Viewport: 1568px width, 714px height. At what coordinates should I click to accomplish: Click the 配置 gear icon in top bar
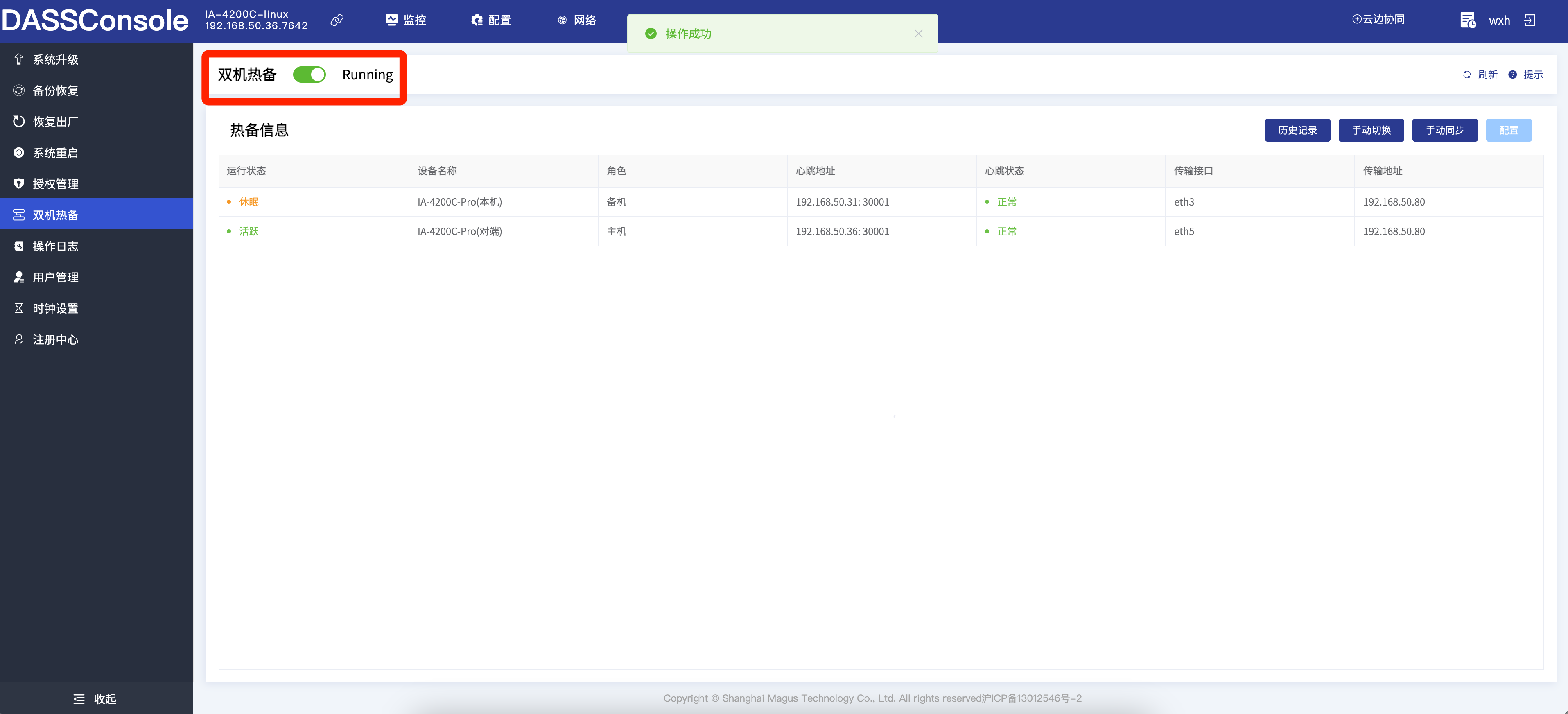click(x=477, y=20)
